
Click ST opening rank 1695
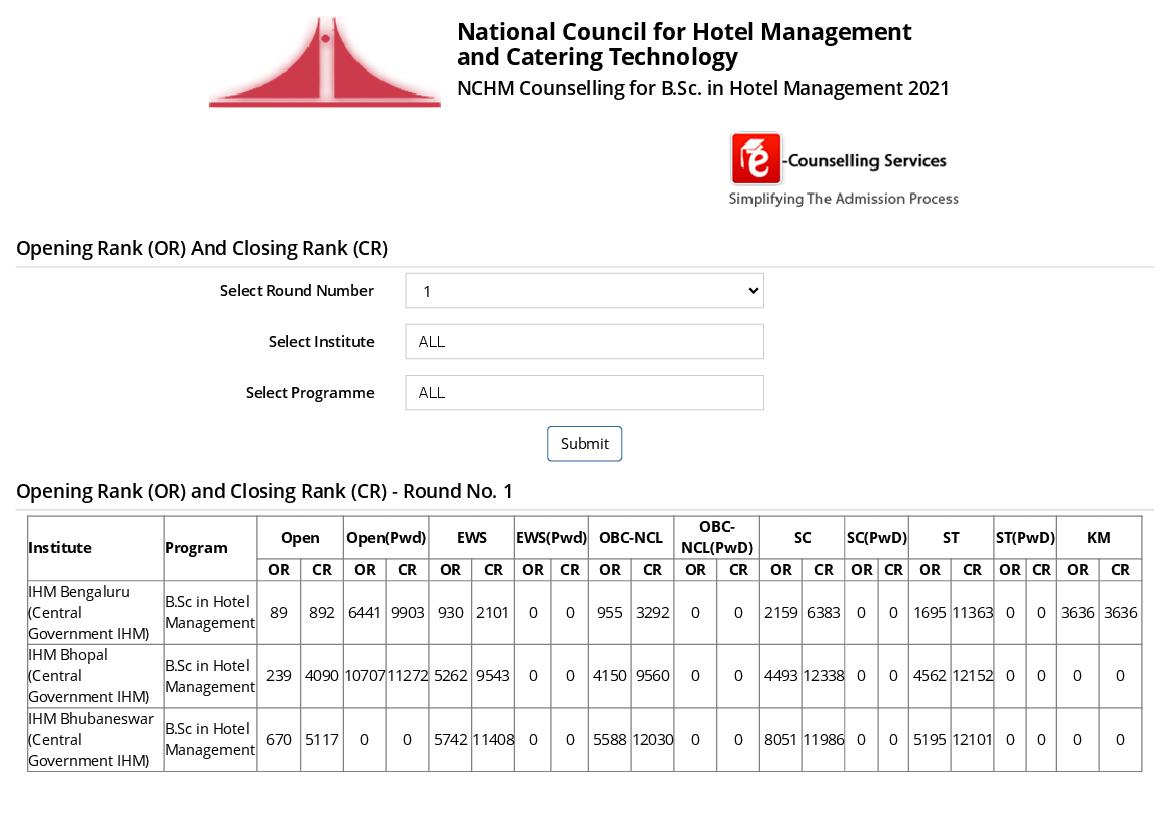point(930,613)
